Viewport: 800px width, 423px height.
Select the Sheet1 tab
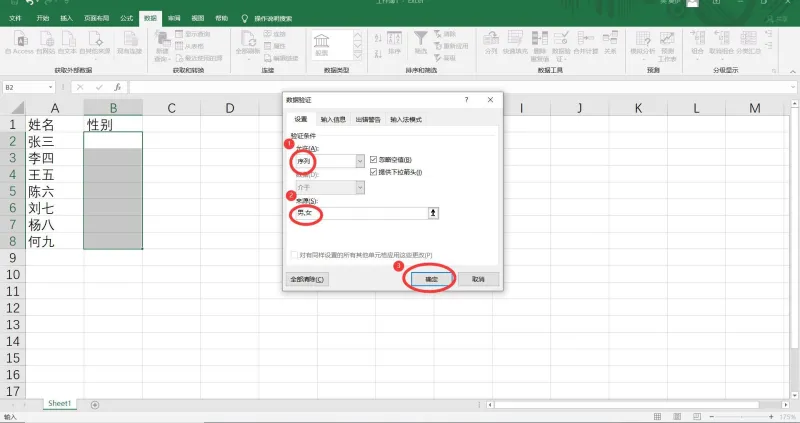59,404
